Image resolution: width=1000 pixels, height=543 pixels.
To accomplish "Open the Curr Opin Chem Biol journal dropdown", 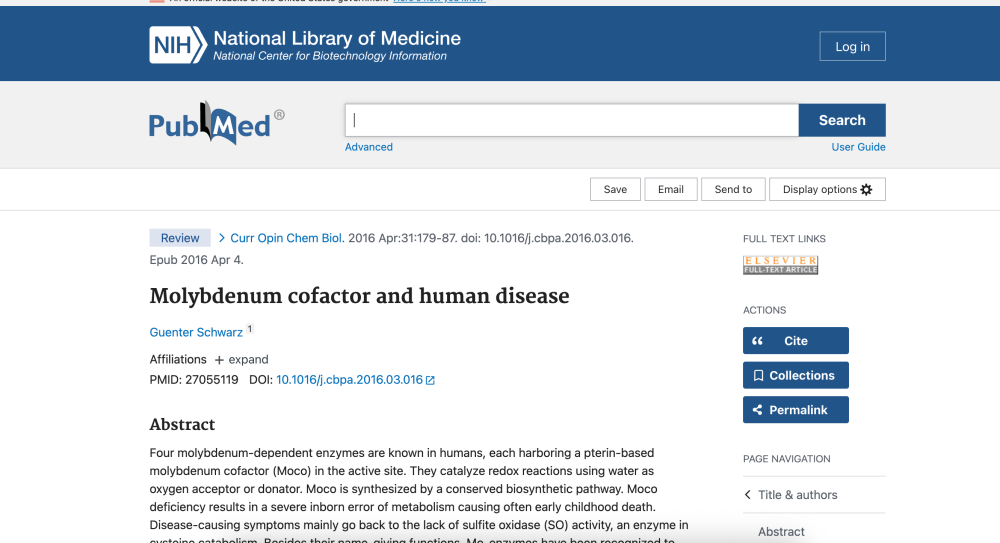I will (x=287, y=238).
